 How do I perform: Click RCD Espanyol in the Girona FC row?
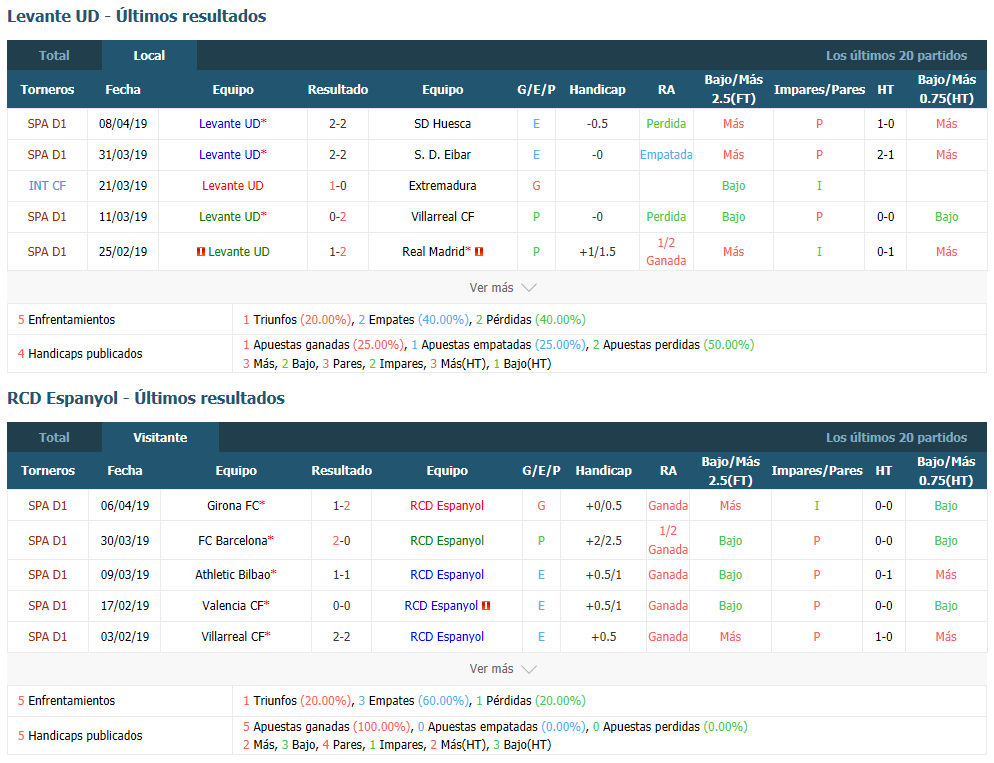coord(447,506)
